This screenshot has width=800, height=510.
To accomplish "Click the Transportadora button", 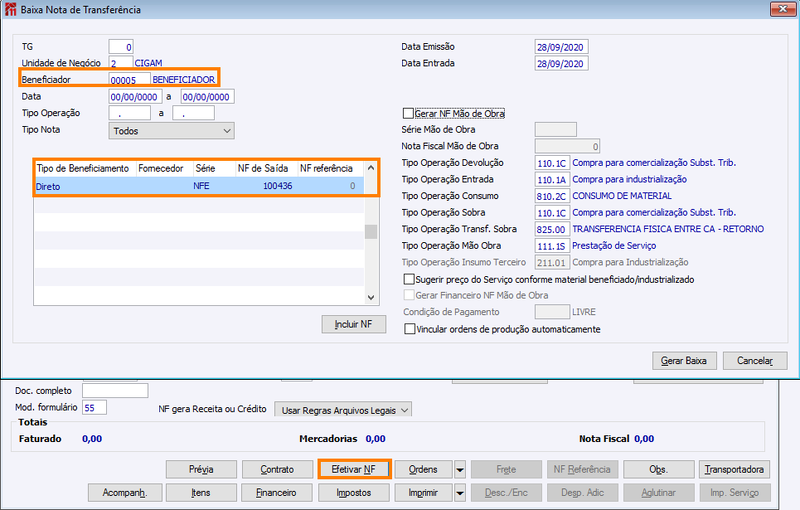I will tap(735, 469).
